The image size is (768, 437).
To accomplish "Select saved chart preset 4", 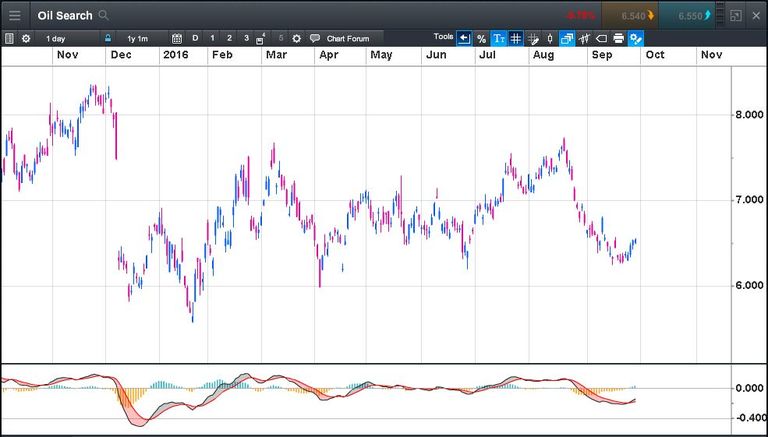I will (x=261, y=38).
